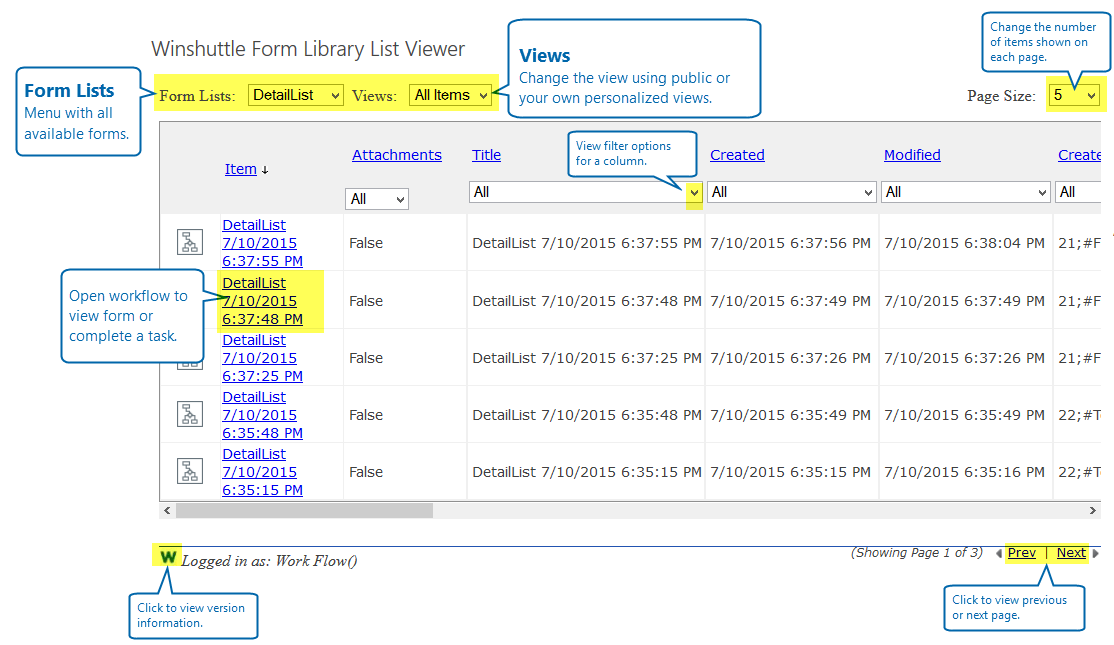Open the DetailList 7/10/2015 6:35:48 PM item link
Screen dimensions: 1114x645
(x=262, y=415)
